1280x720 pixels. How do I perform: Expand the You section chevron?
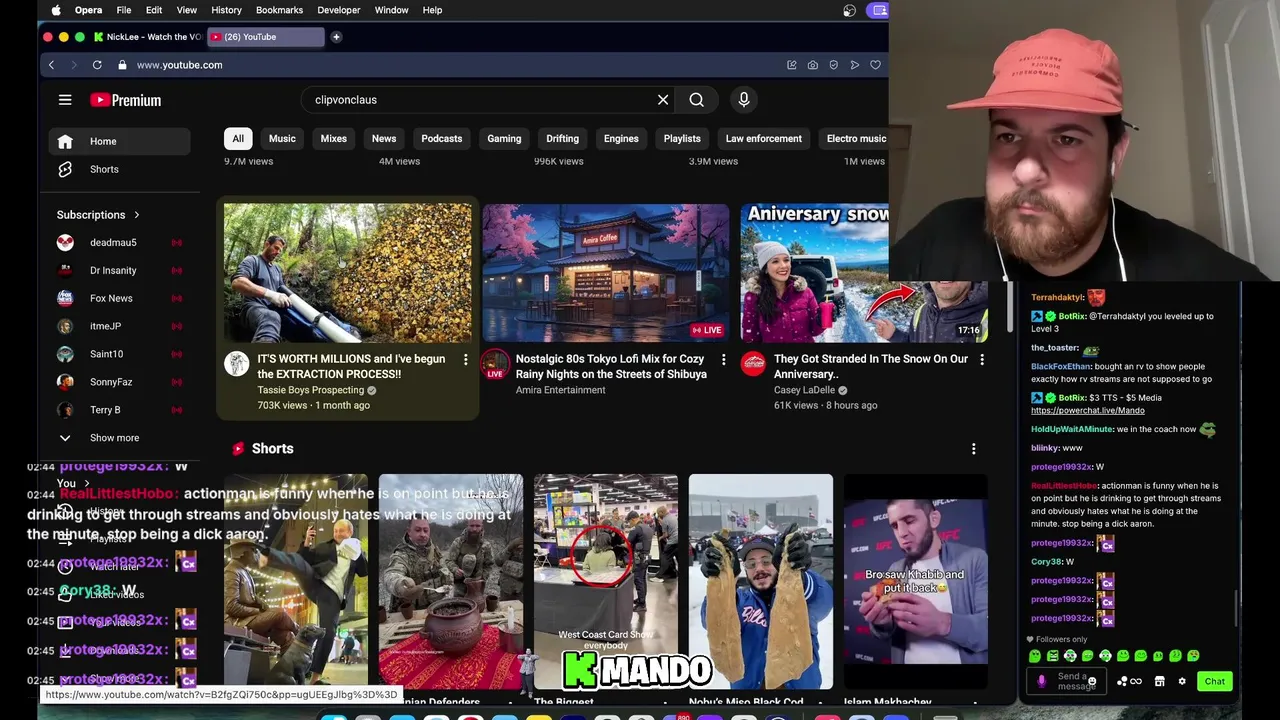point(87,483)
